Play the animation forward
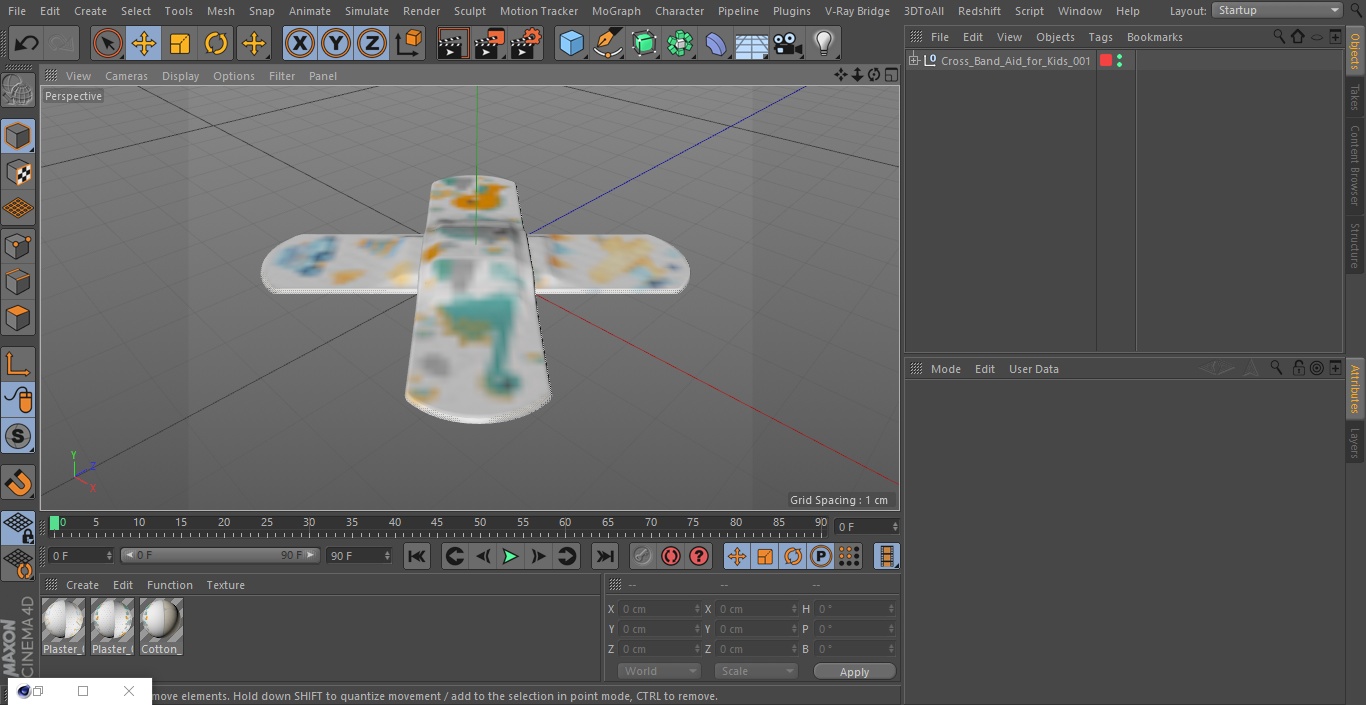 click(x=510, y=556)
